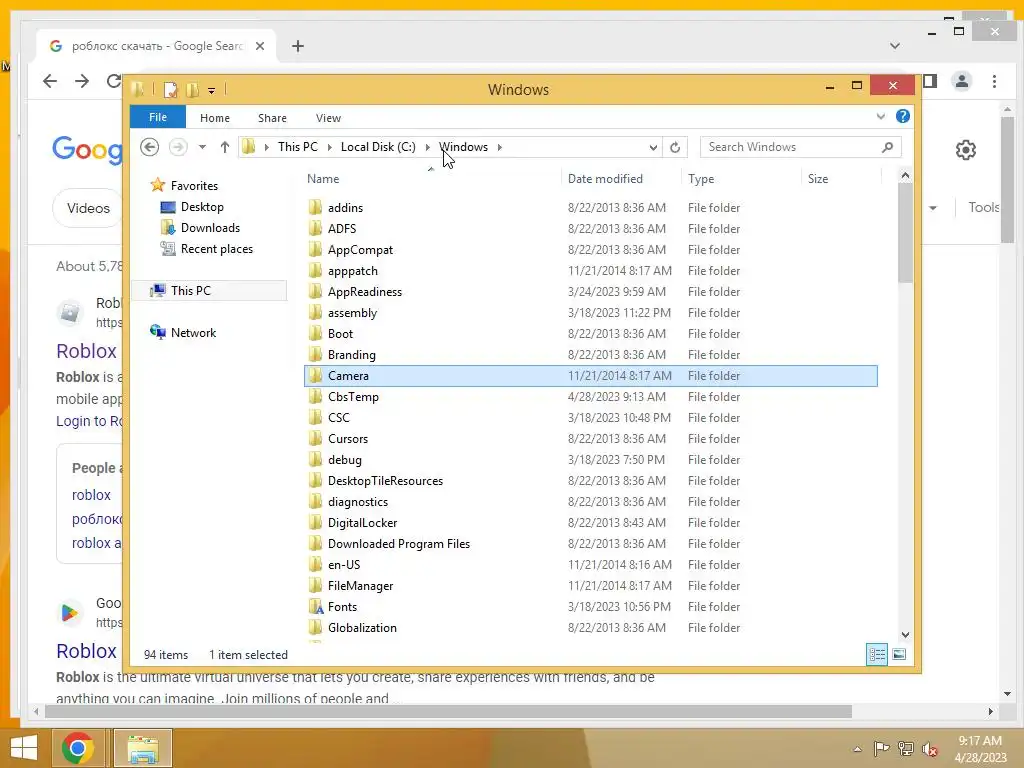This screenshot has width=1024, height=768.
Task: Click Local Disk (C:) breadcrumb
Action: (378, 147)
